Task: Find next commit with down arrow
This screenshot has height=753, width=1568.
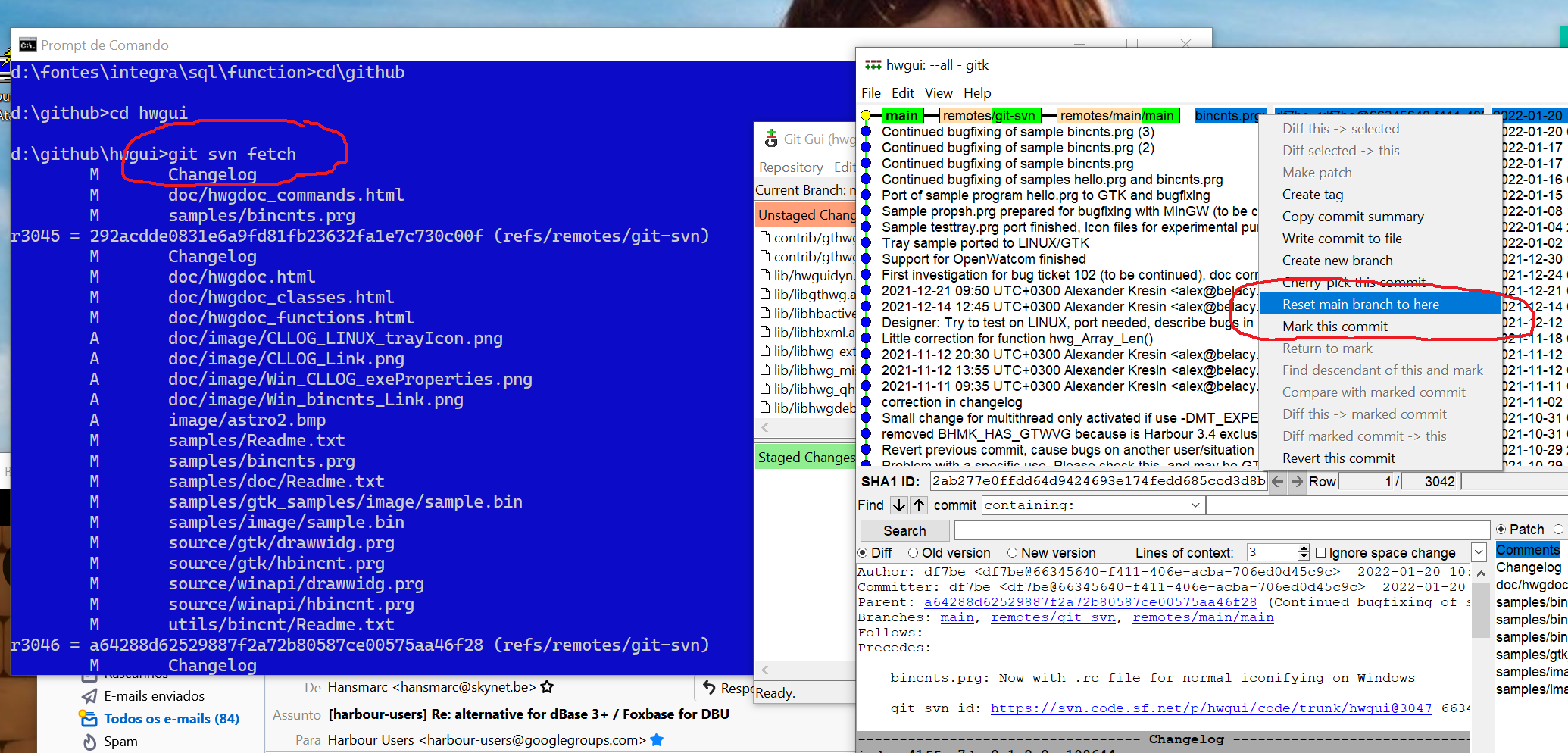Action: pos(898,505)
